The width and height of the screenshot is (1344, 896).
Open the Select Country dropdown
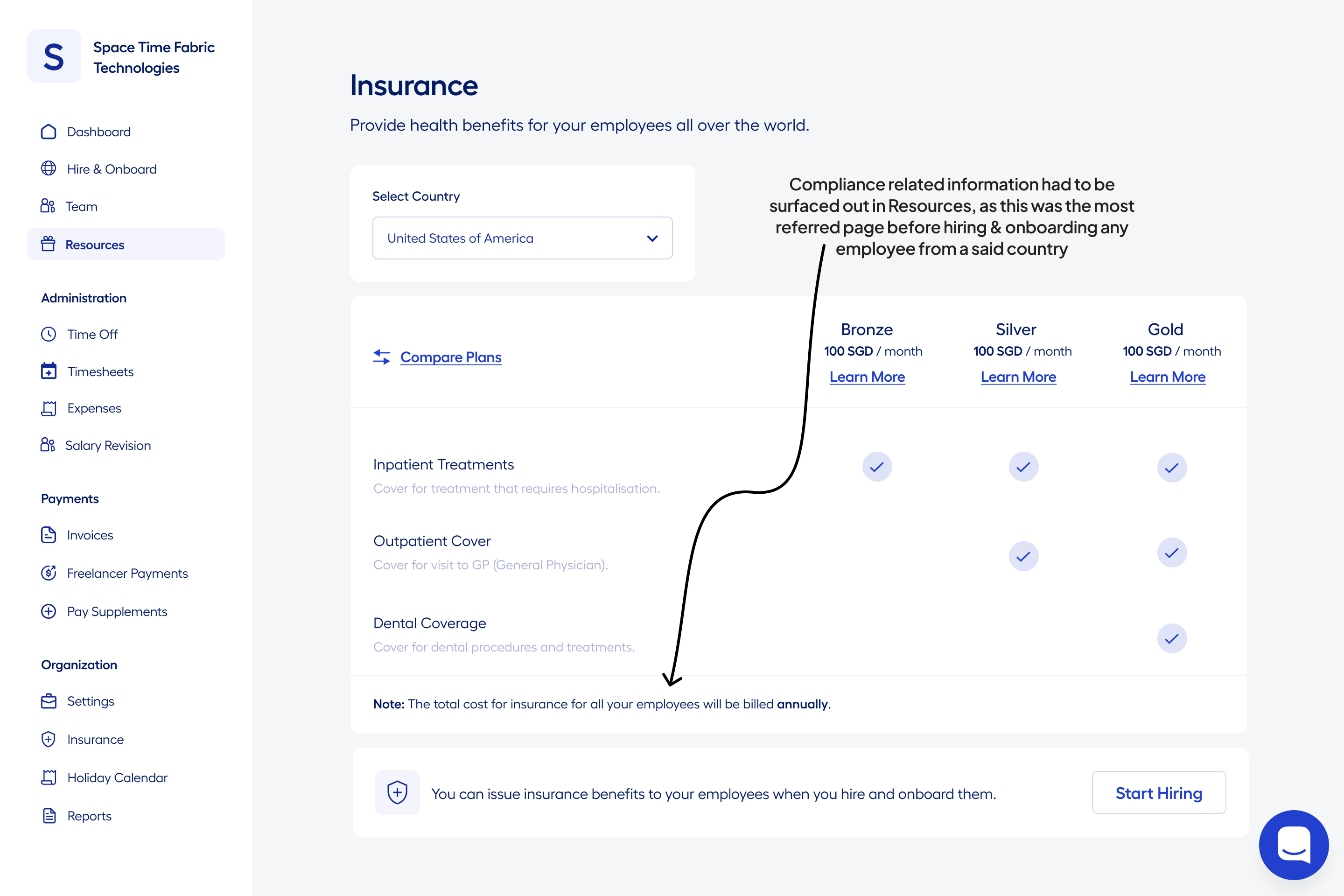(x=522, y=238)
